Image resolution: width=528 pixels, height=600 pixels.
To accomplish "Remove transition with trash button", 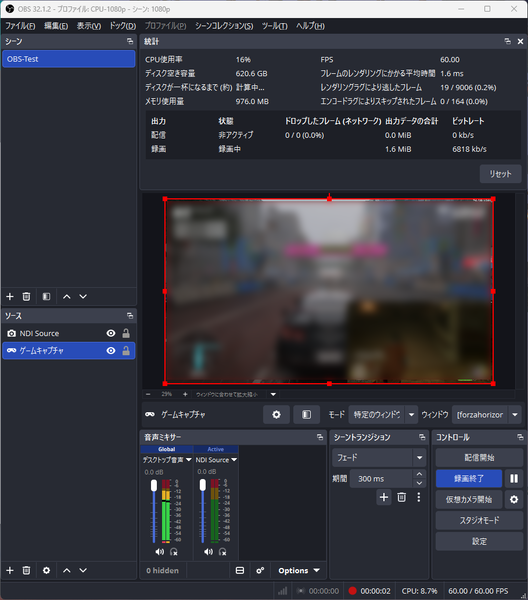I will pyautogui.click(x=401, y=497).
